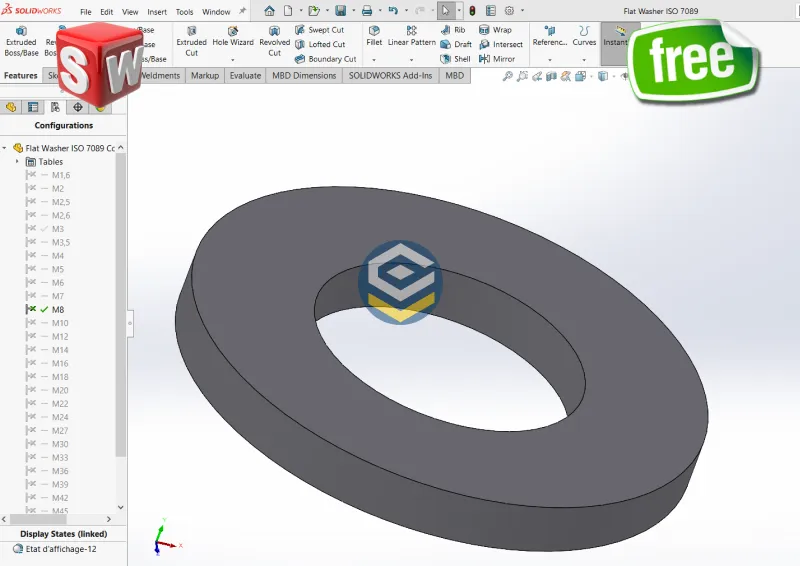Select the M10 configuration
800x566 pixels.
(x=60, y=323)
